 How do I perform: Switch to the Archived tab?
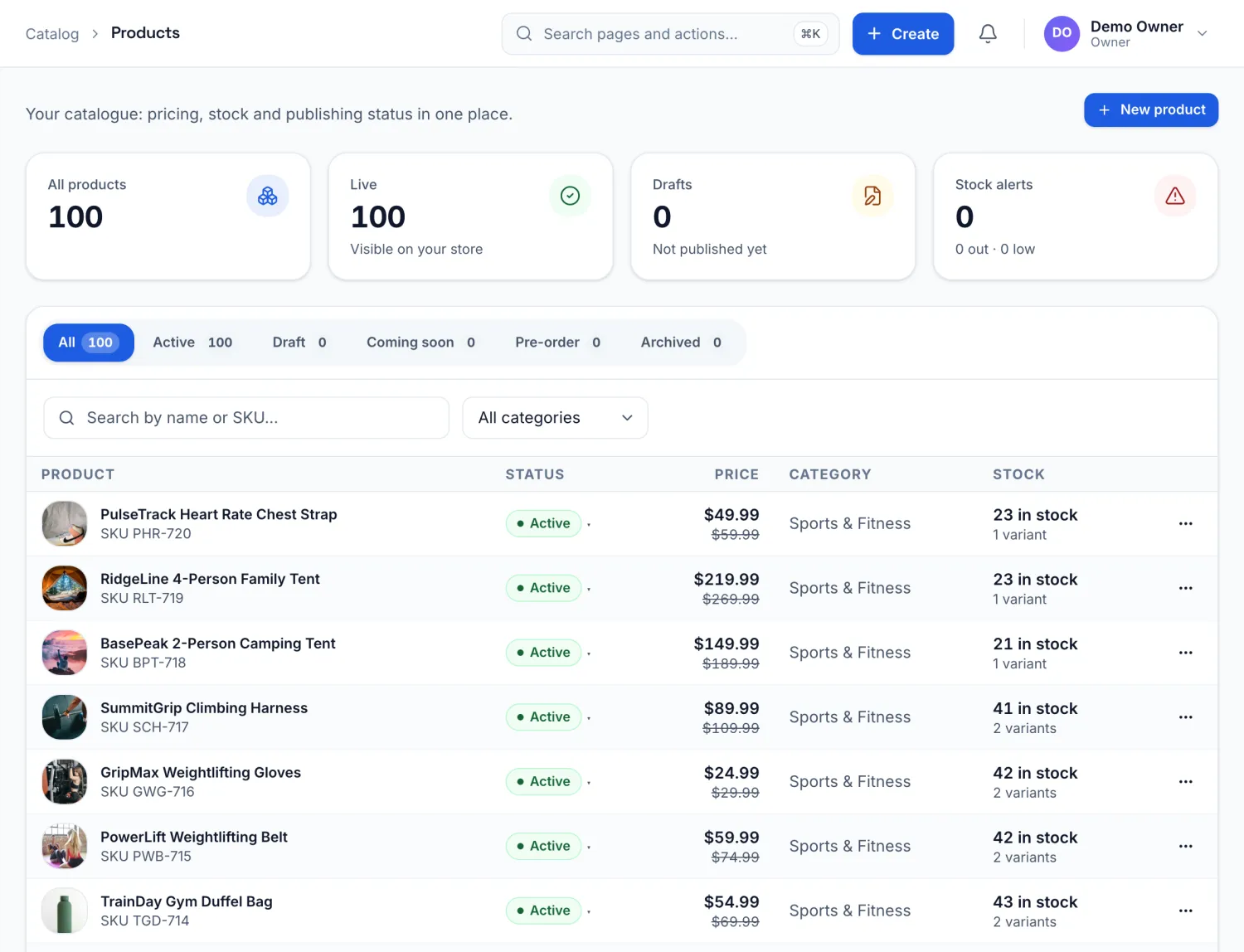[x=681, y=342]
